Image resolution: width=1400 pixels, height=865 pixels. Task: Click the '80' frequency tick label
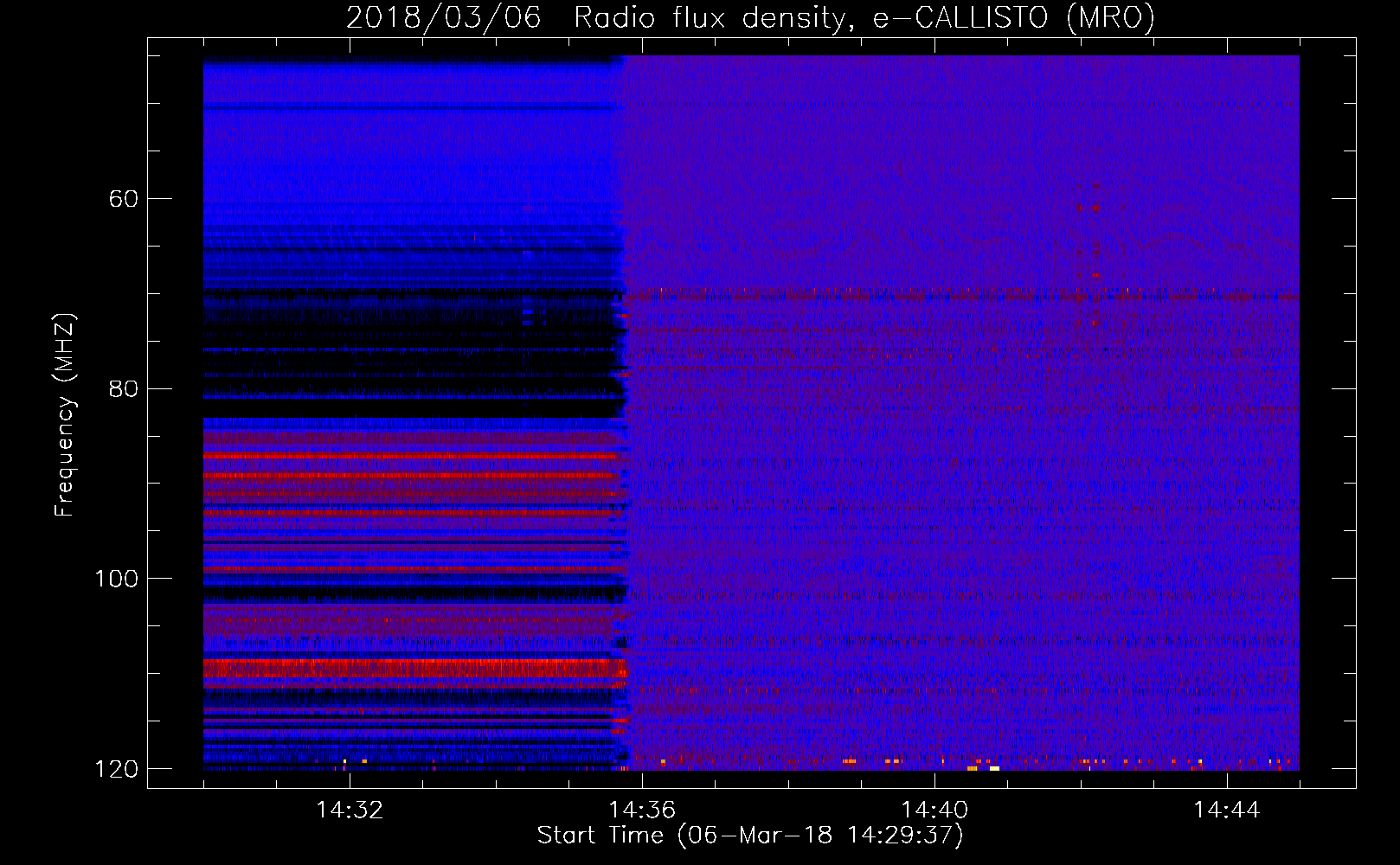point(123,388)
